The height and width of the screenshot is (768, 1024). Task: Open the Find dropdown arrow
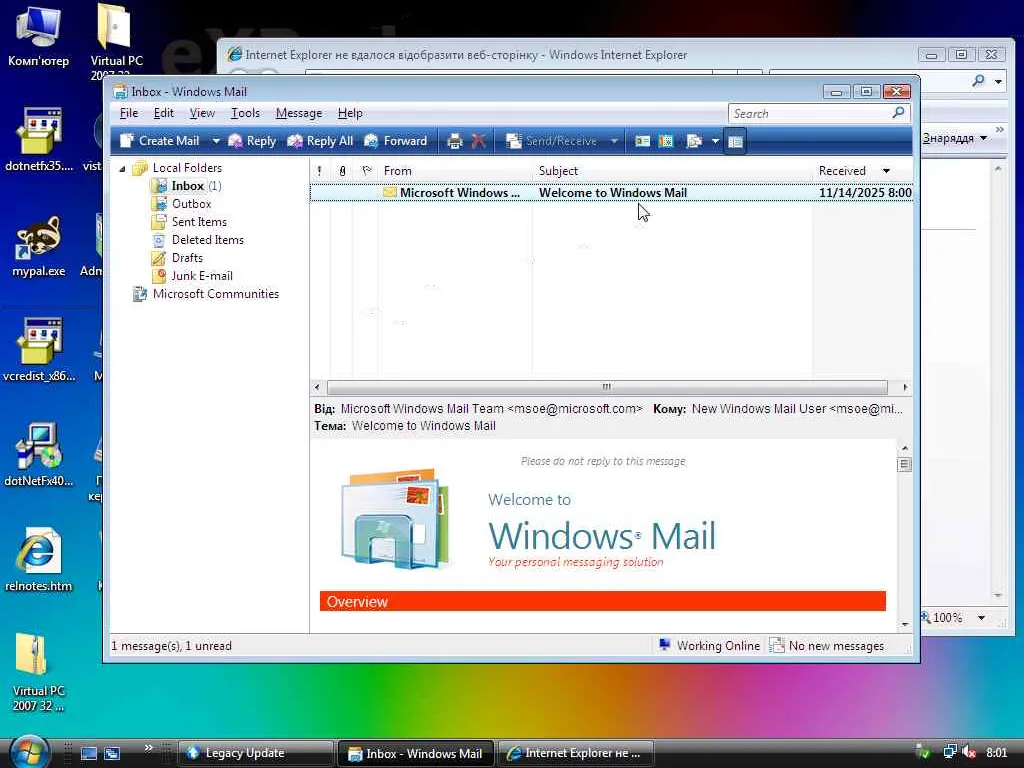pos(715,141)
